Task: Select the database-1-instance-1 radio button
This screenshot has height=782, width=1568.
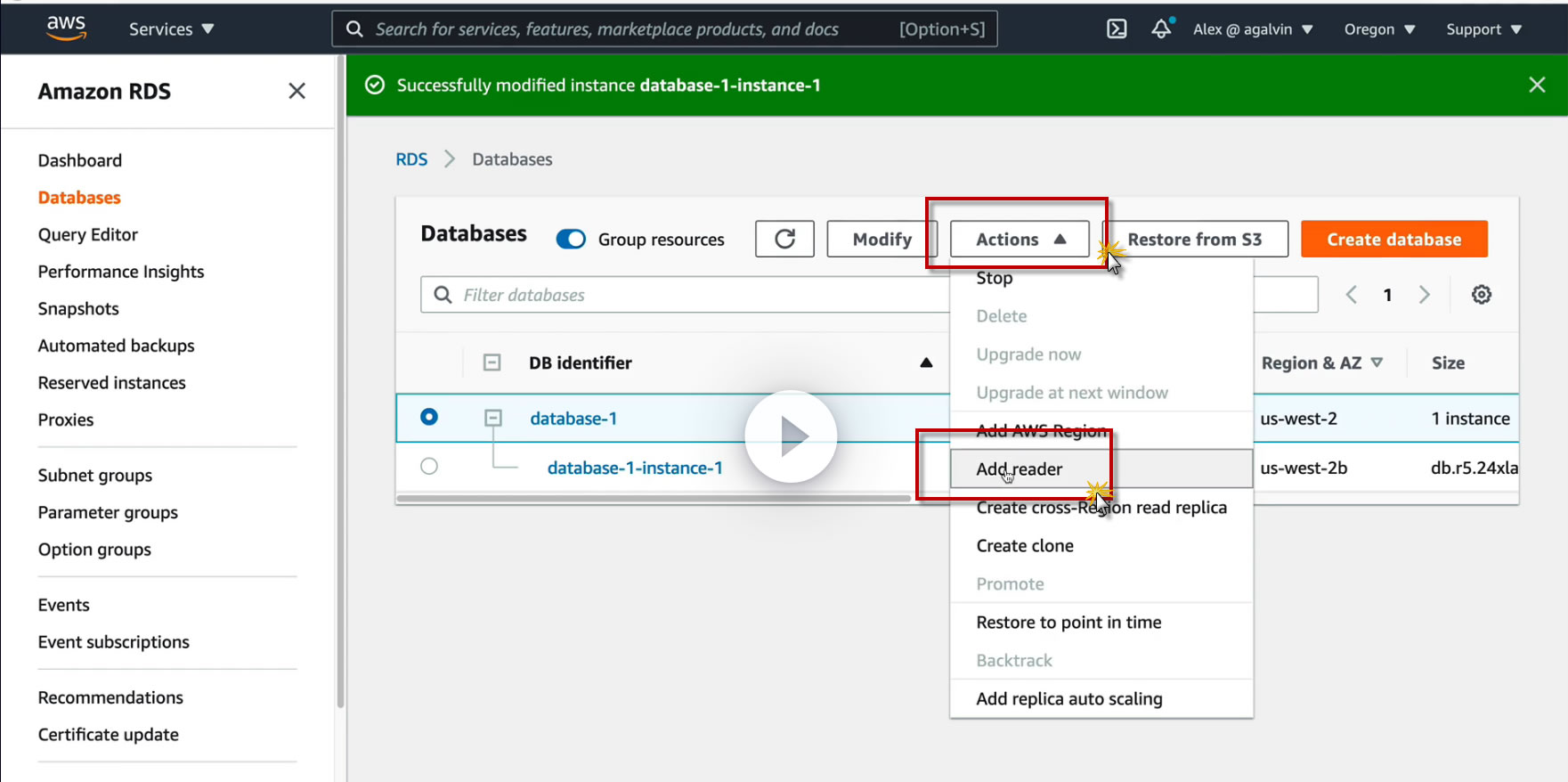Action: (429, 466)
